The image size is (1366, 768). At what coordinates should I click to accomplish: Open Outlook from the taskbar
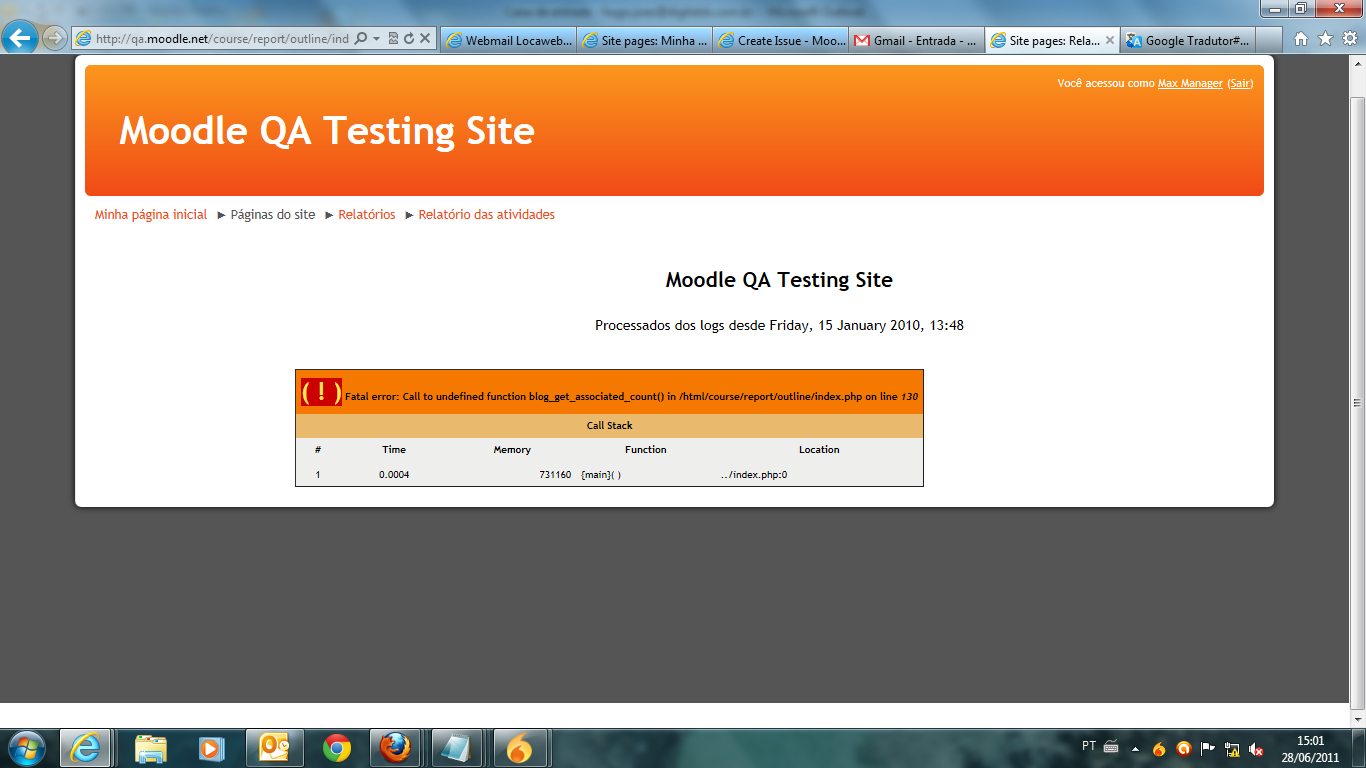(274, 748)
